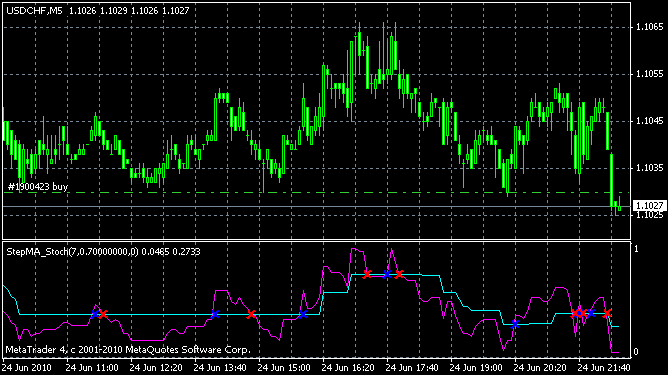Select the blue cross signal above 13:40
The height and width of the screenshot is (375, 668).
(x=216, y=314)
